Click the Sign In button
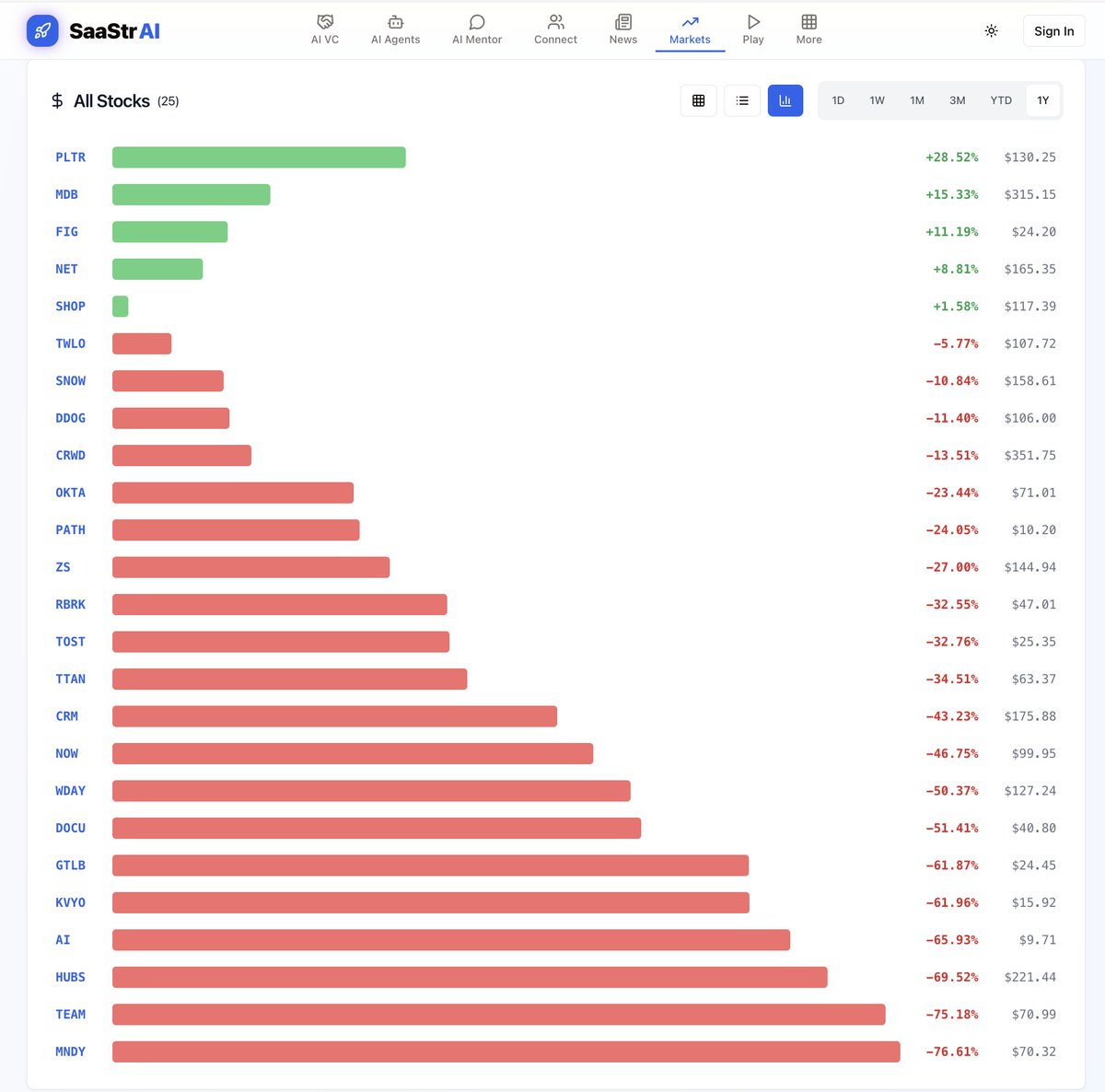The height and width of the screenshot is (1092, 1105). pyautogui.click(x=1054, y=31)
